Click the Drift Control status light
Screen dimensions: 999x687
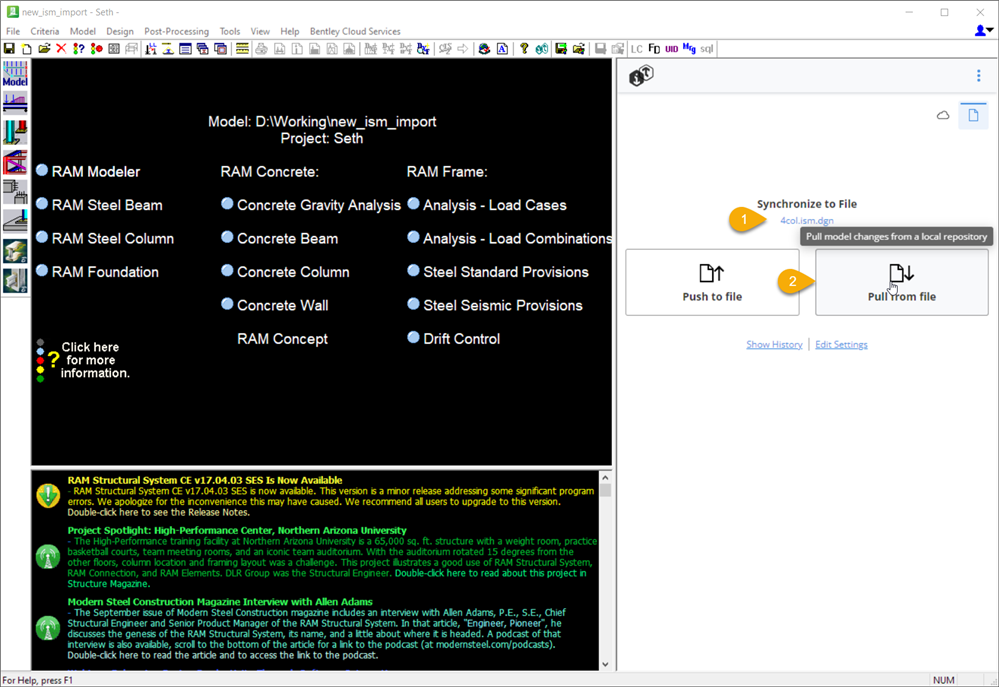point(413,338)
